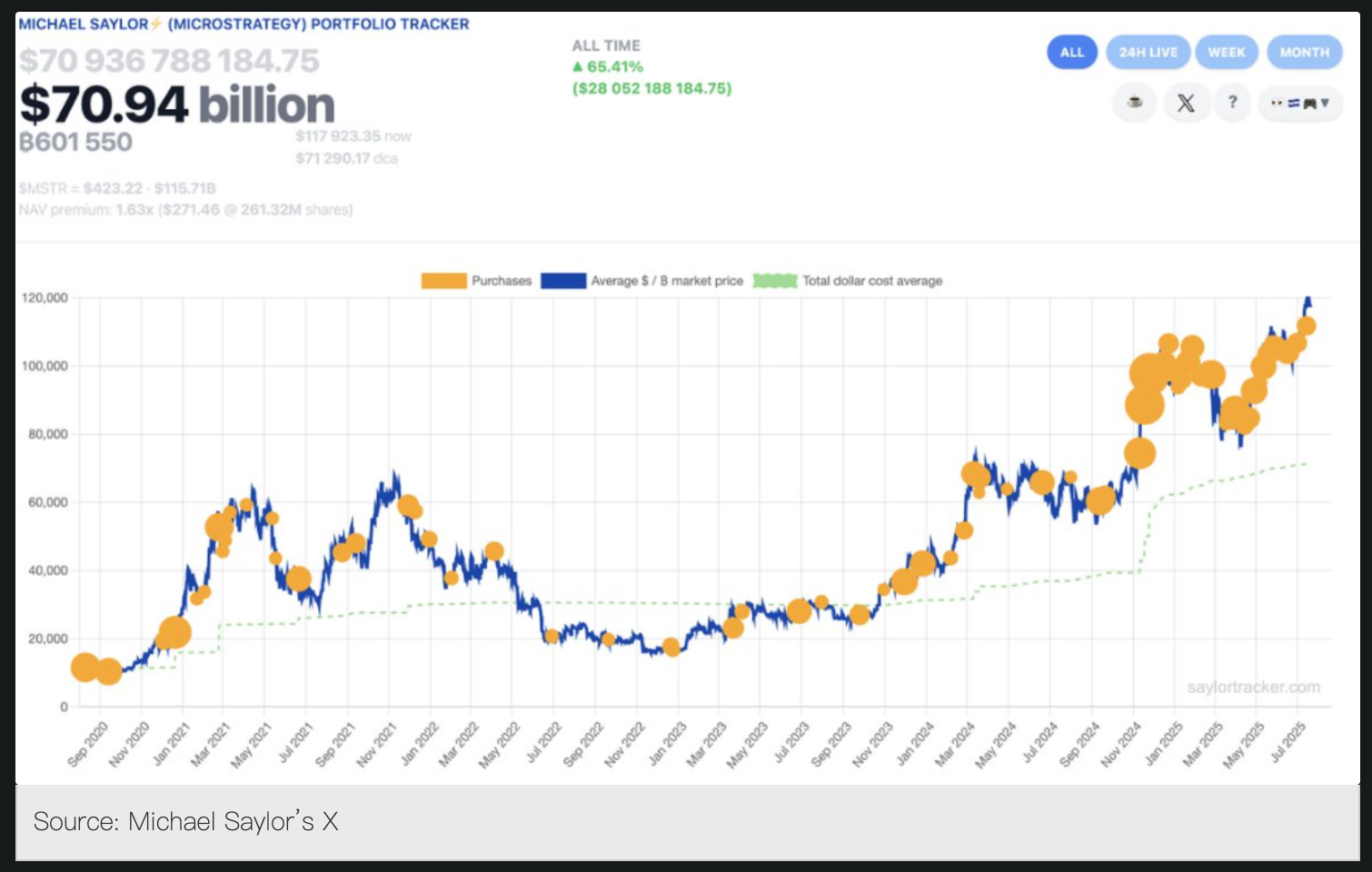
Task: Click the green 65.41% gain figure
Action: click(607, 66)
